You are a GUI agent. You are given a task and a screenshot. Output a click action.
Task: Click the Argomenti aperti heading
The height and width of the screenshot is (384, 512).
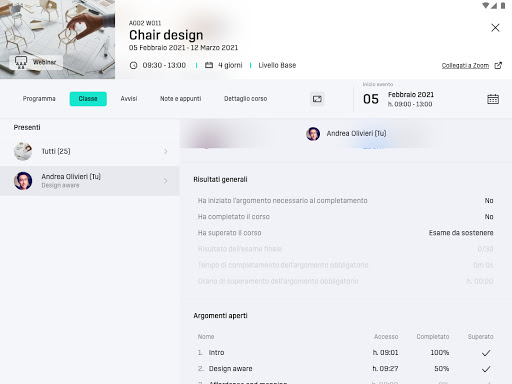pyautogui.click(x=220, y=315)
